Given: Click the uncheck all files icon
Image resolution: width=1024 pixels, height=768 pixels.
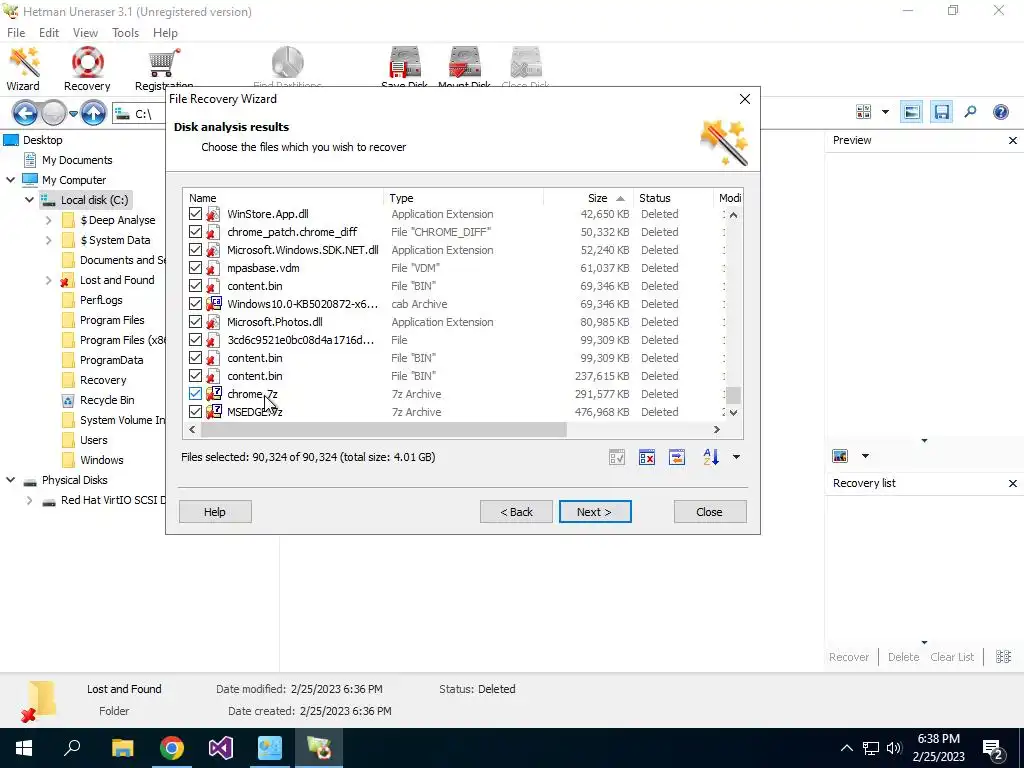Looking at the screenshot, I should 647,457.
